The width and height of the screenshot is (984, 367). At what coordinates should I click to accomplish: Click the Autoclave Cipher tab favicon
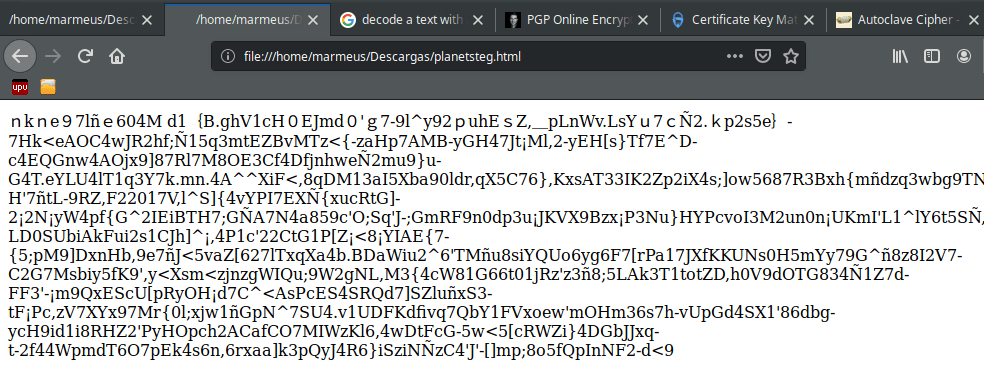coord(843,20)
